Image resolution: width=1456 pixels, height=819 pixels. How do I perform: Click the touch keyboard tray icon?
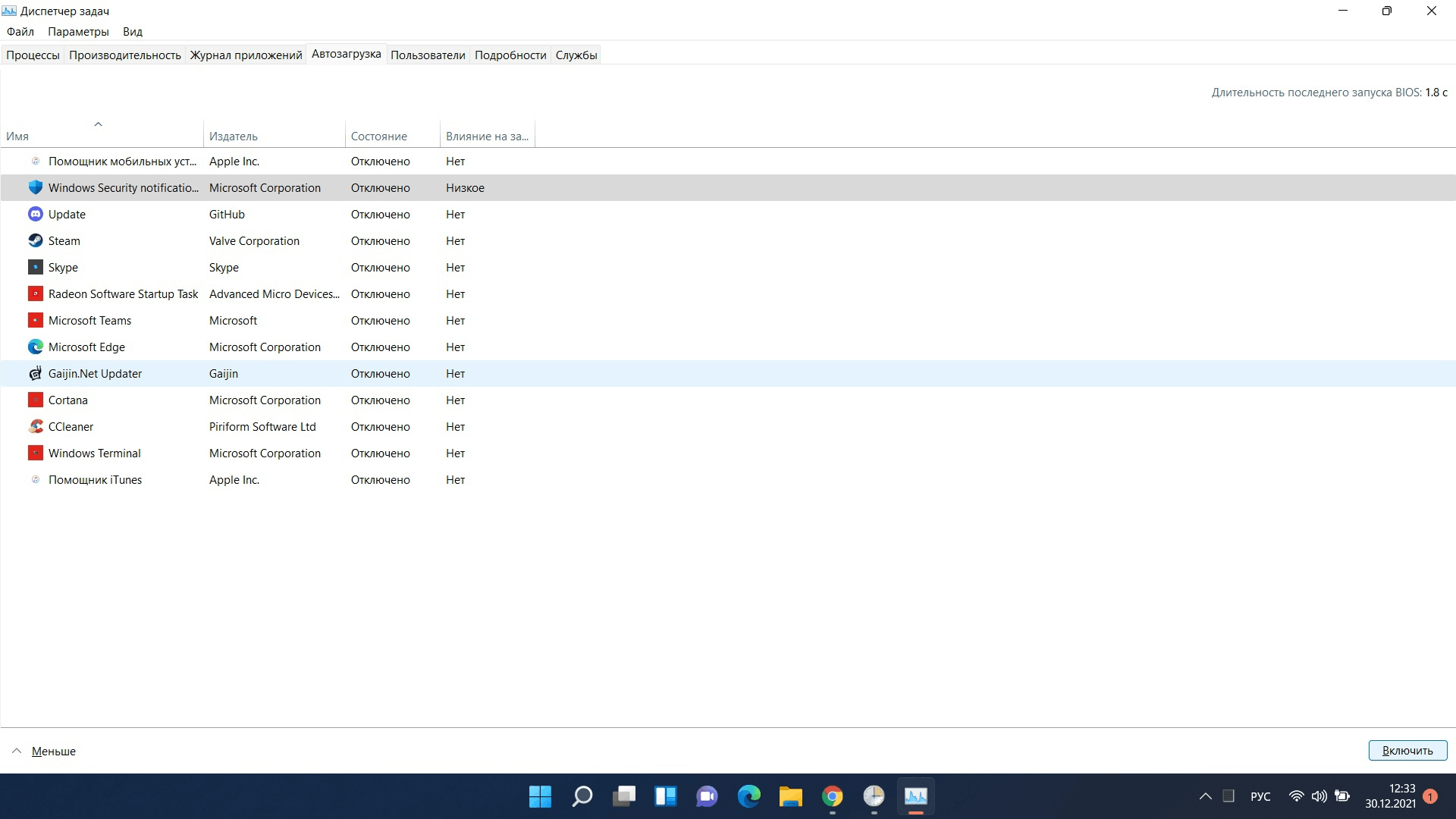[1228, 796]
